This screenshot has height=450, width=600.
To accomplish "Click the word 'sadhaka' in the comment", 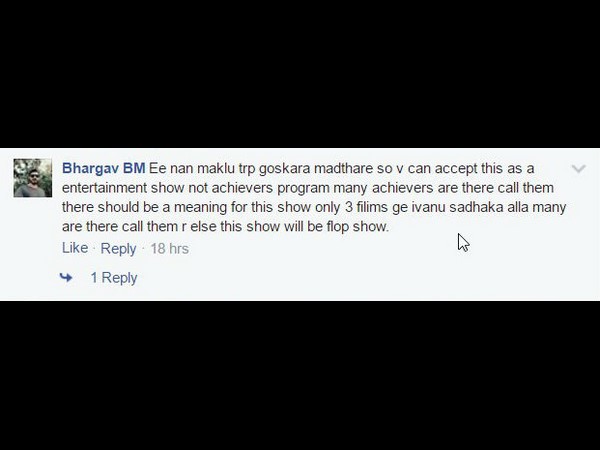I will [476, 207].
